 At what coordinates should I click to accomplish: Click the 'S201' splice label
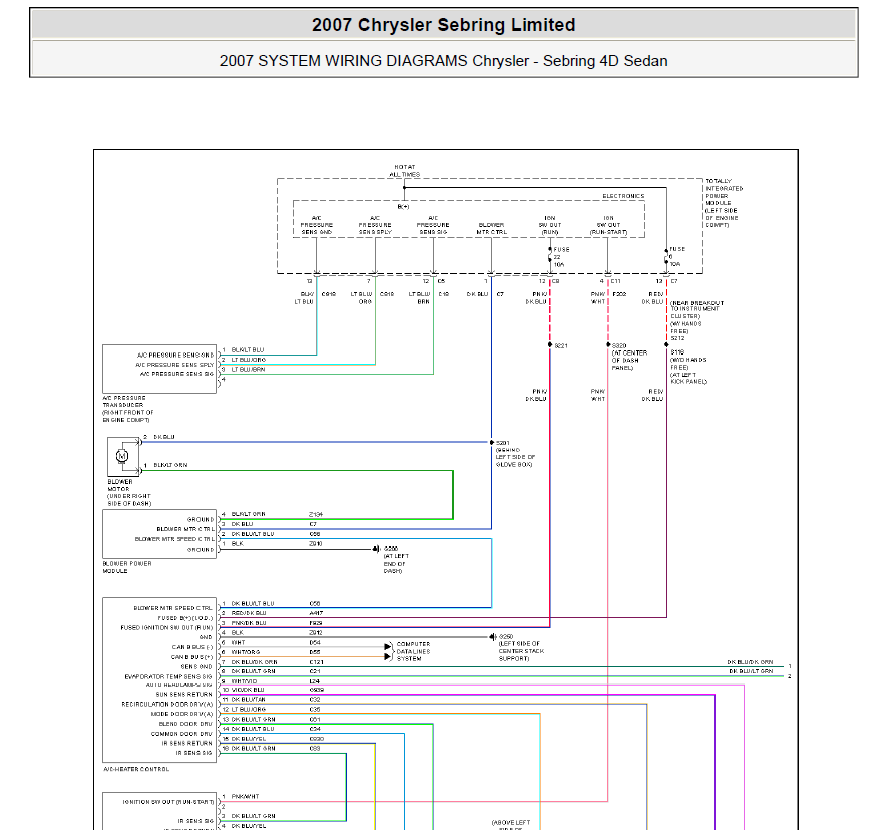click(502, 443)
